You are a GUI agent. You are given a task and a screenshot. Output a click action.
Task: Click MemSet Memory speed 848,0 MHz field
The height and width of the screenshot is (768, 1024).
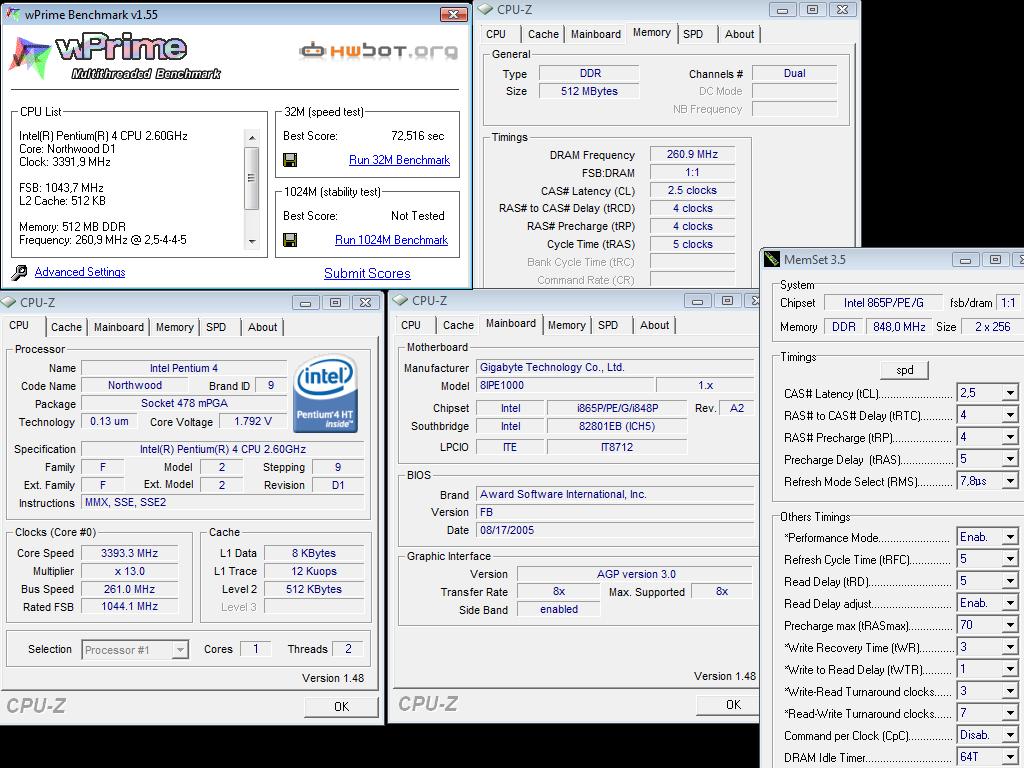(x=899, y=327)
